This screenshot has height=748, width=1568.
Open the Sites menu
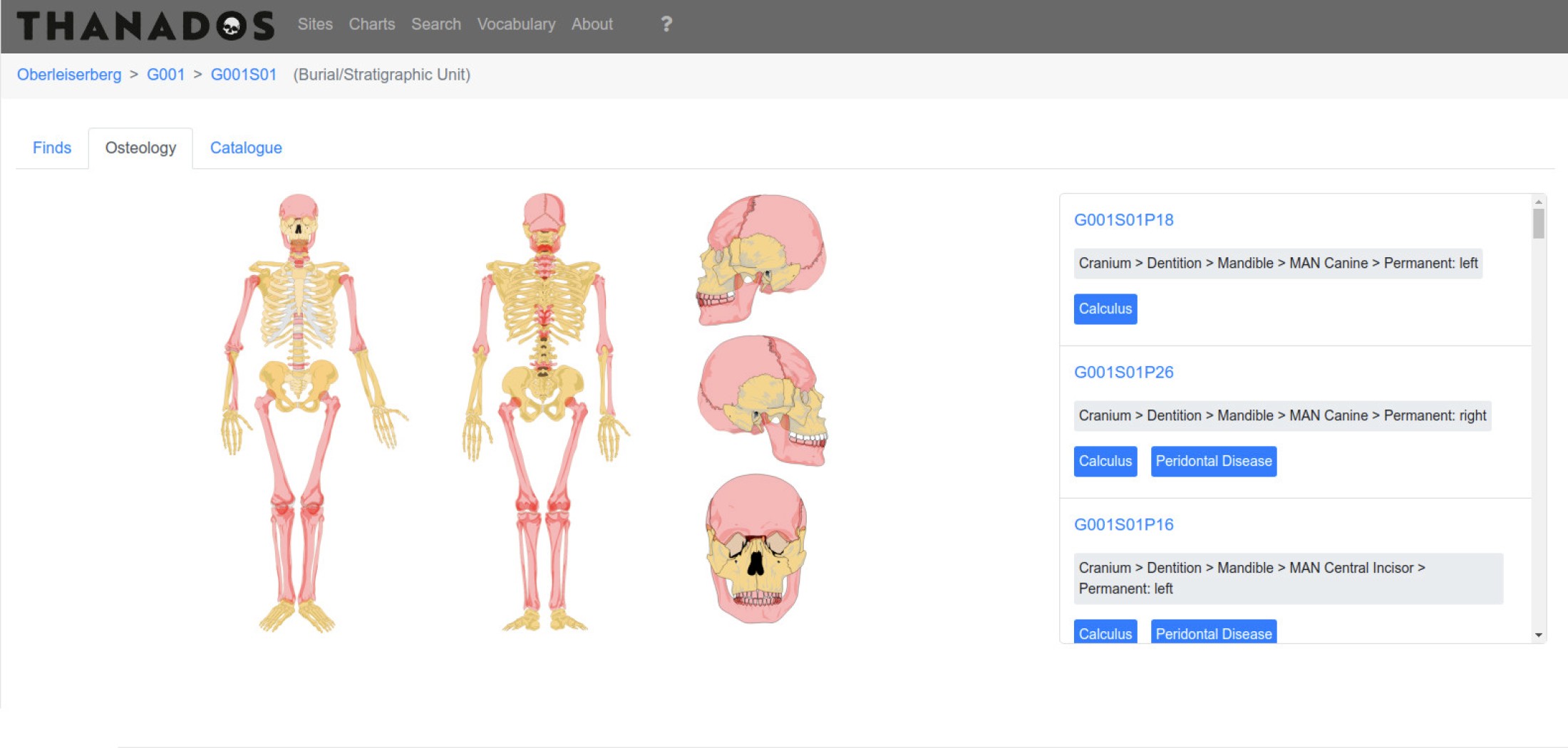315,24
